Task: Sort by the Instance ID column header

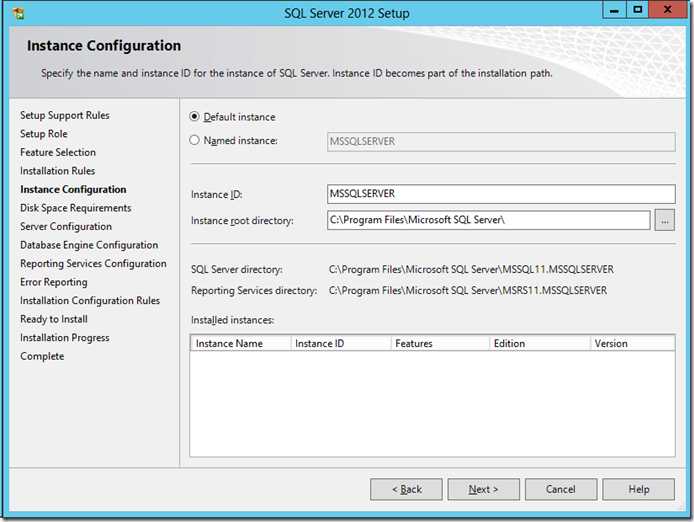Action: tap(341, 344)
